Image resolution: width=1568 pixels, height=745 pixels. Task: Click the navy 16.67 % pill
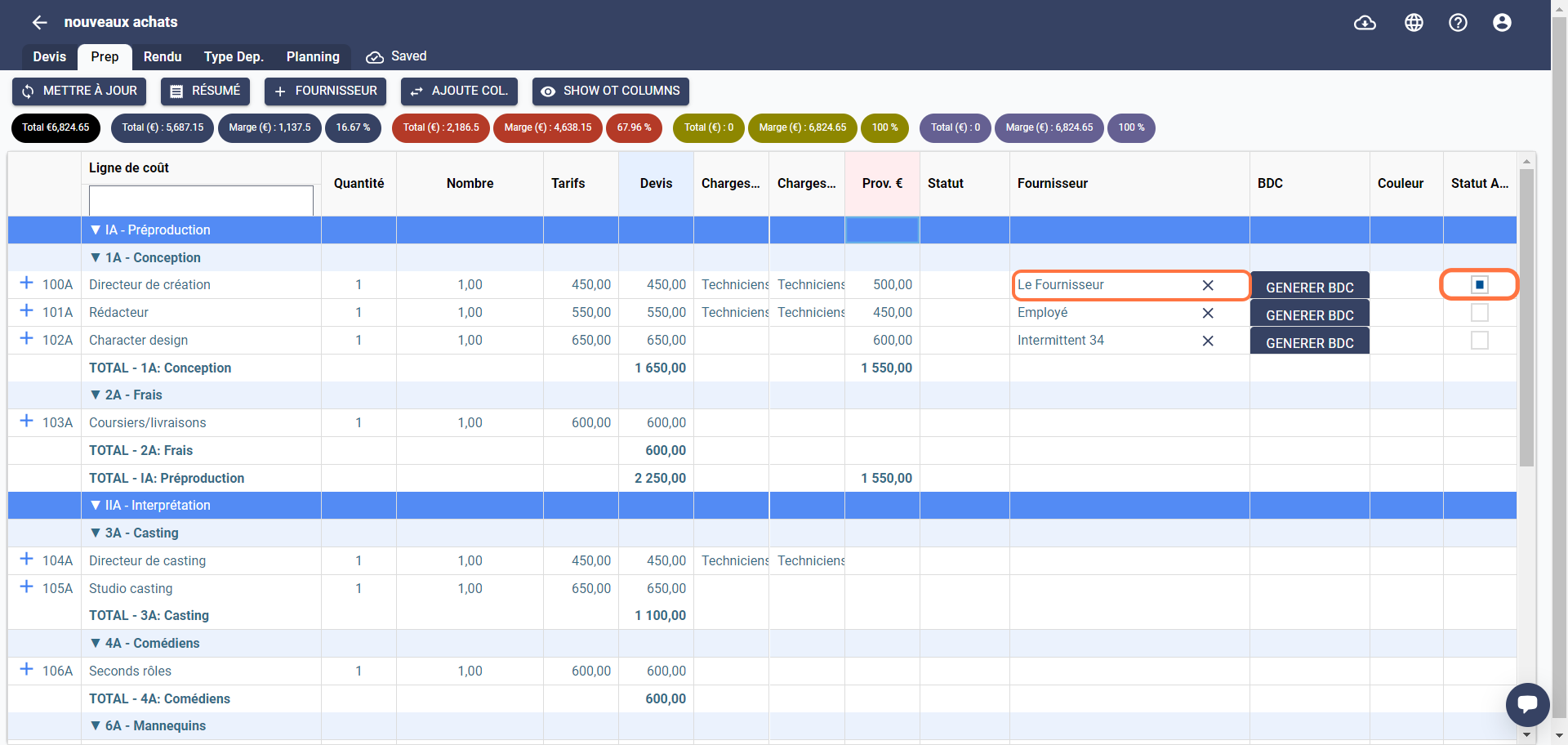[353, 127]
